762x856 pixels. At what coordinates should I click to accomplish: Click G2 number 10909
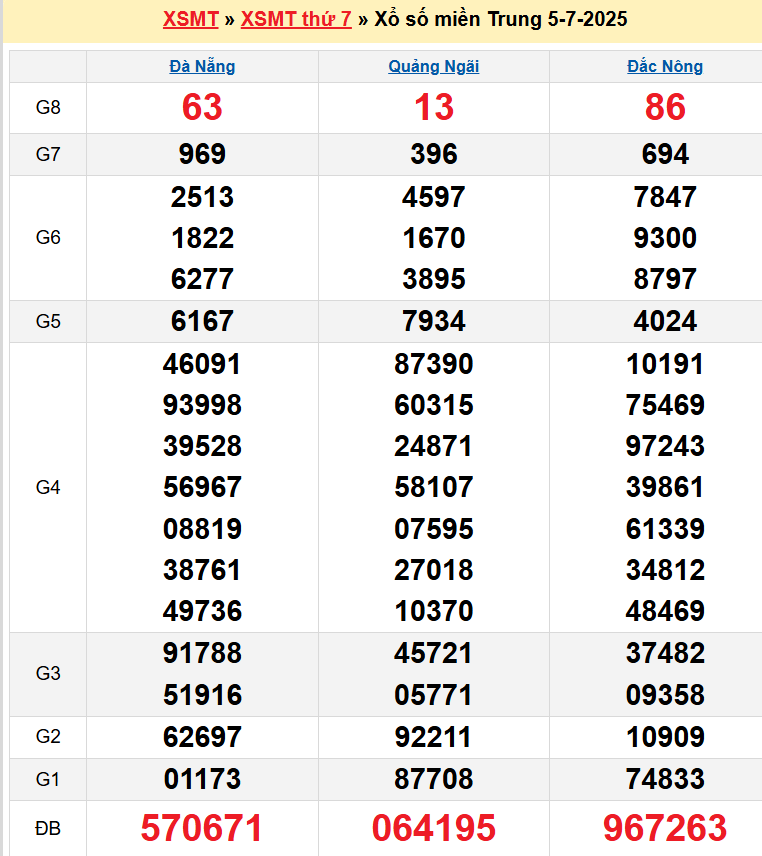(x=665, y=738)
